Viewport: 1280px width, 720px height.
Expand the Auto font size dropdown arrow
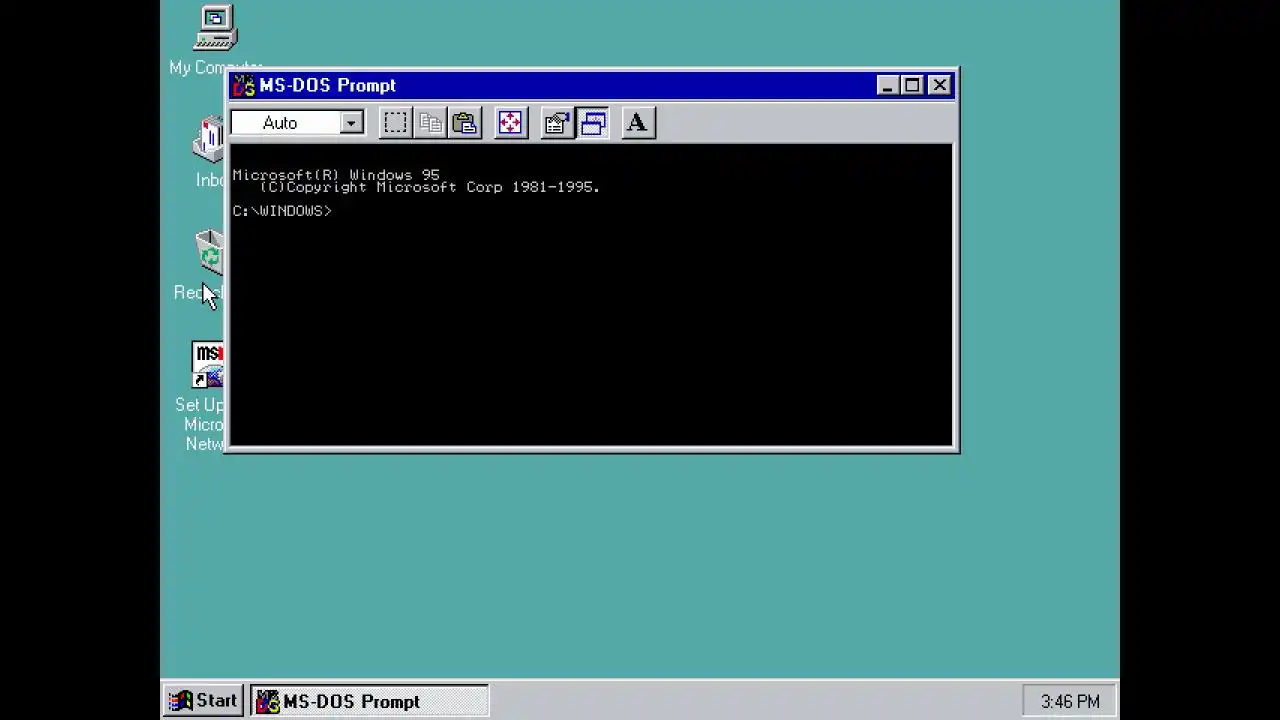[x=351, y=123]
